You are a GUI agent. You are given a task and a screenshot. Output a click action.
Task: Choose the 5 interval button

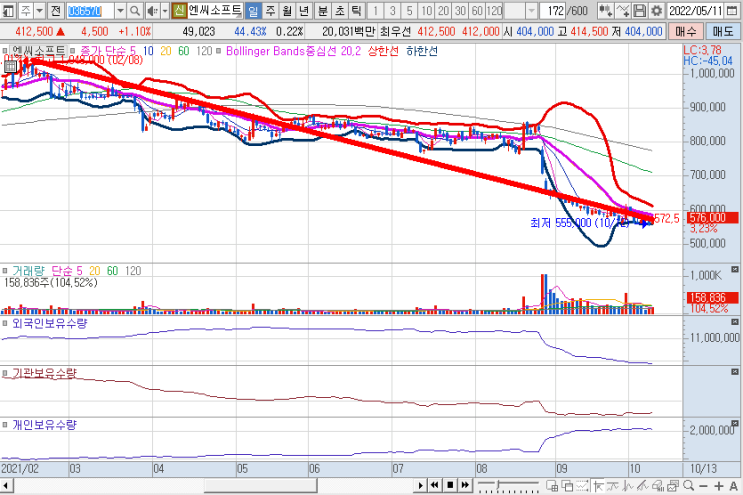point(409,10)
